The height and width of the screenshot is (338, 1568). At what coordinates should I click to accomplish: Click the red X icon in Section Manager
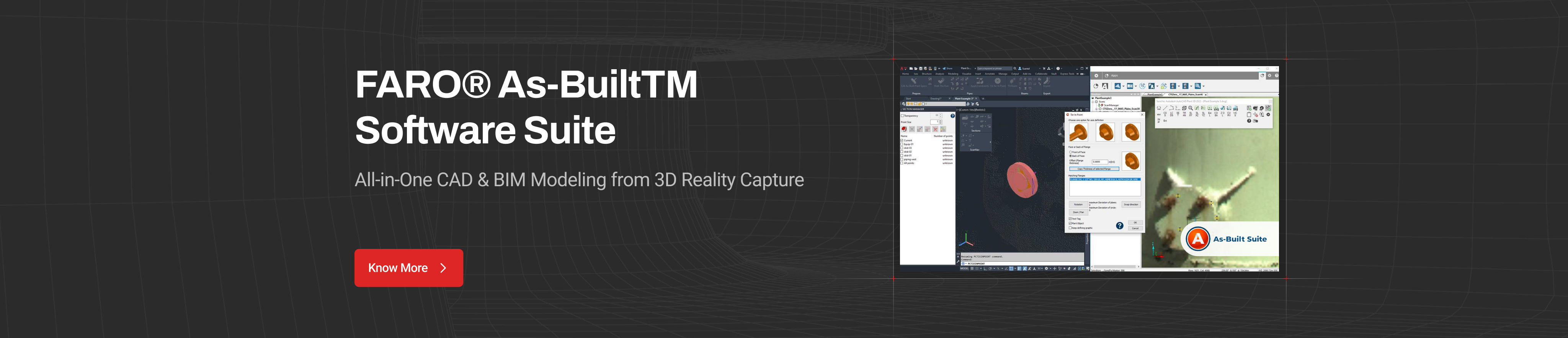coord(936,129)
